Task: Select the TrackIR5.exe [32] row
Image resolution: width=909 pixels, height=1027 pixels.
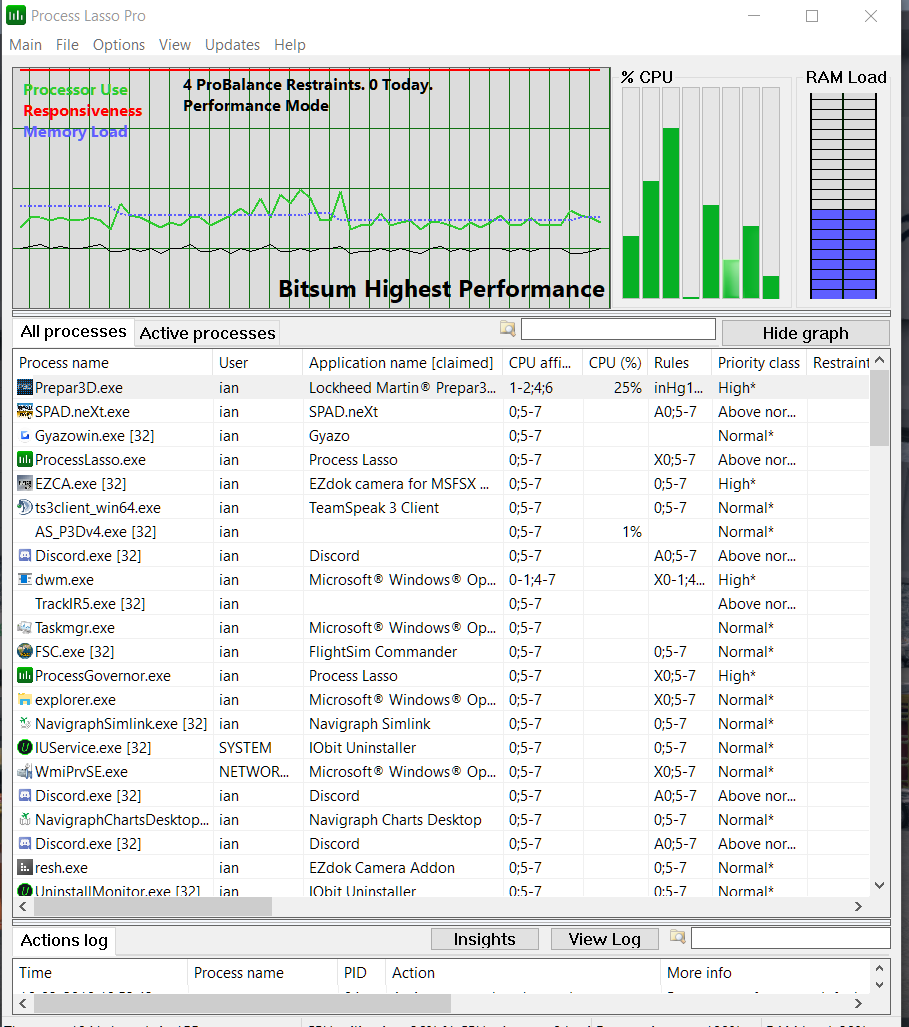Action: pyautogui.click(x=441, y=604)
